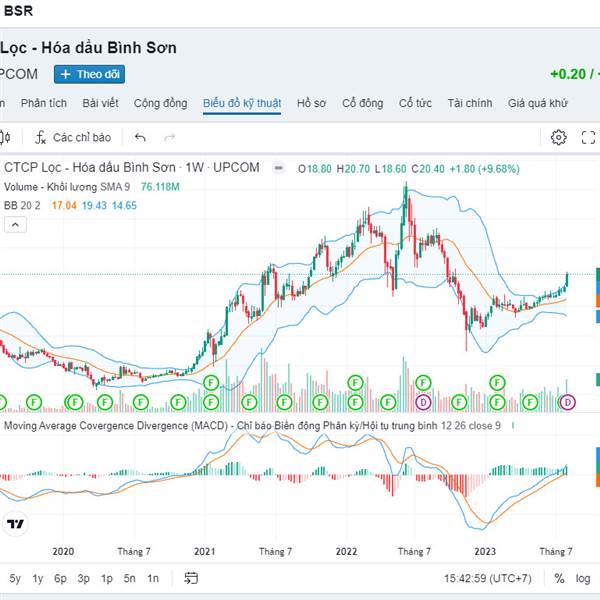Image resolution: width=600 pixels, height=600 pixels.
Task: Select the 1p time range
Action: pyautogui.click(x=107, y=578)
